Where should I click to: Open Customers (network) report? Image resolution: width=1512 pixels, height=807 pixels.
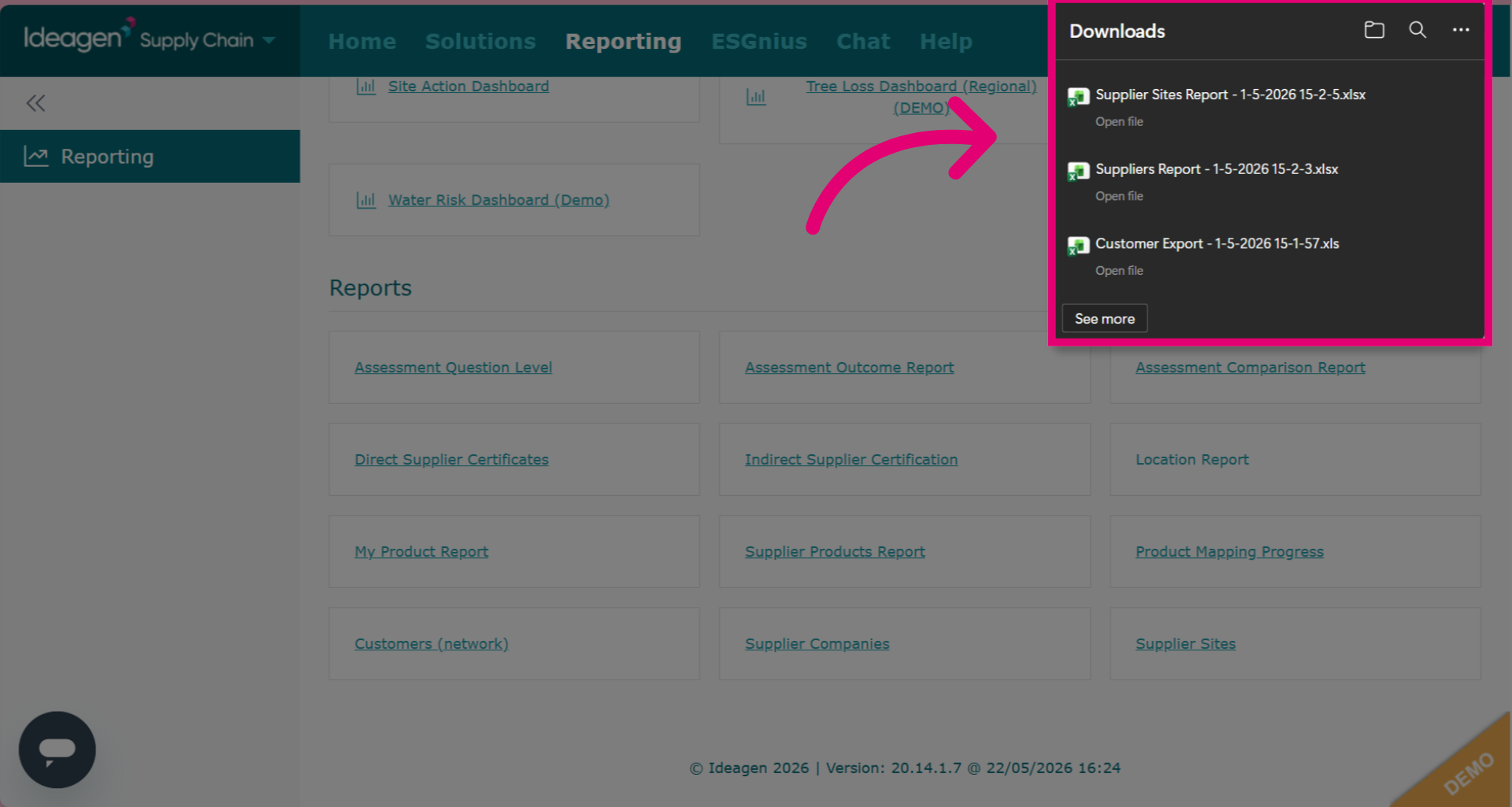(x=432, y=644)
